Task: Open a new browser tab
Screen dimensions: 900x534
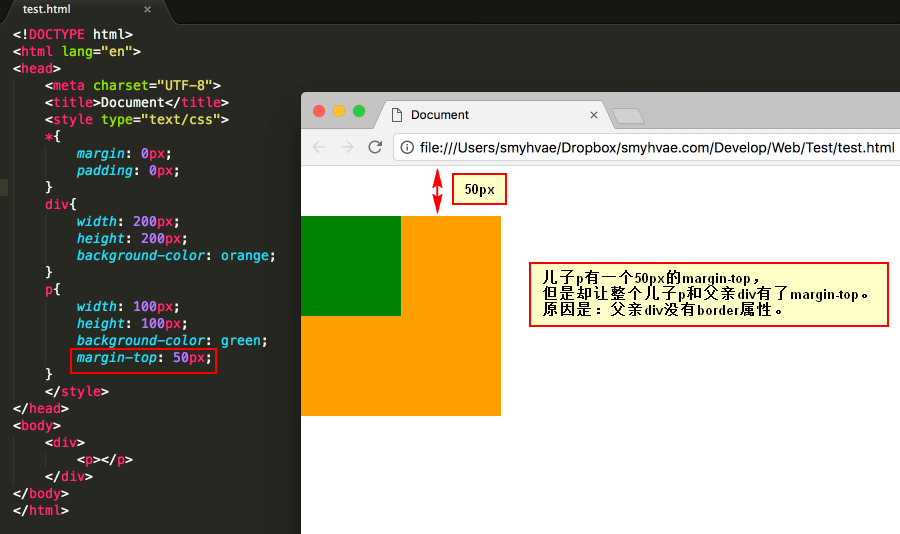Action: point(628,116)
